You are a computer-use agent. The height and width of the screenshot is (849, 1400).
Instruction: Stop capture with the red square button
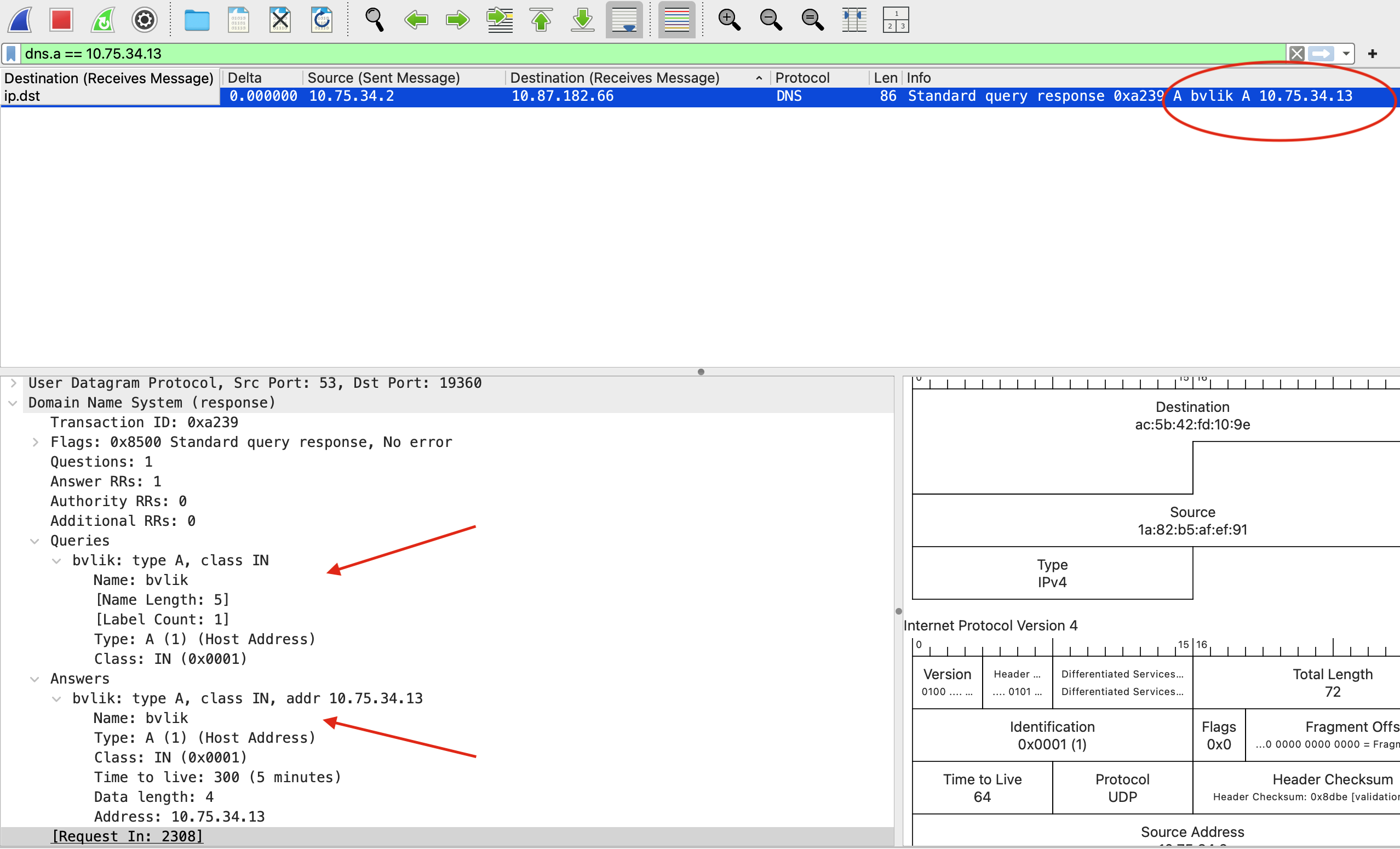click(x=61, y=20)
